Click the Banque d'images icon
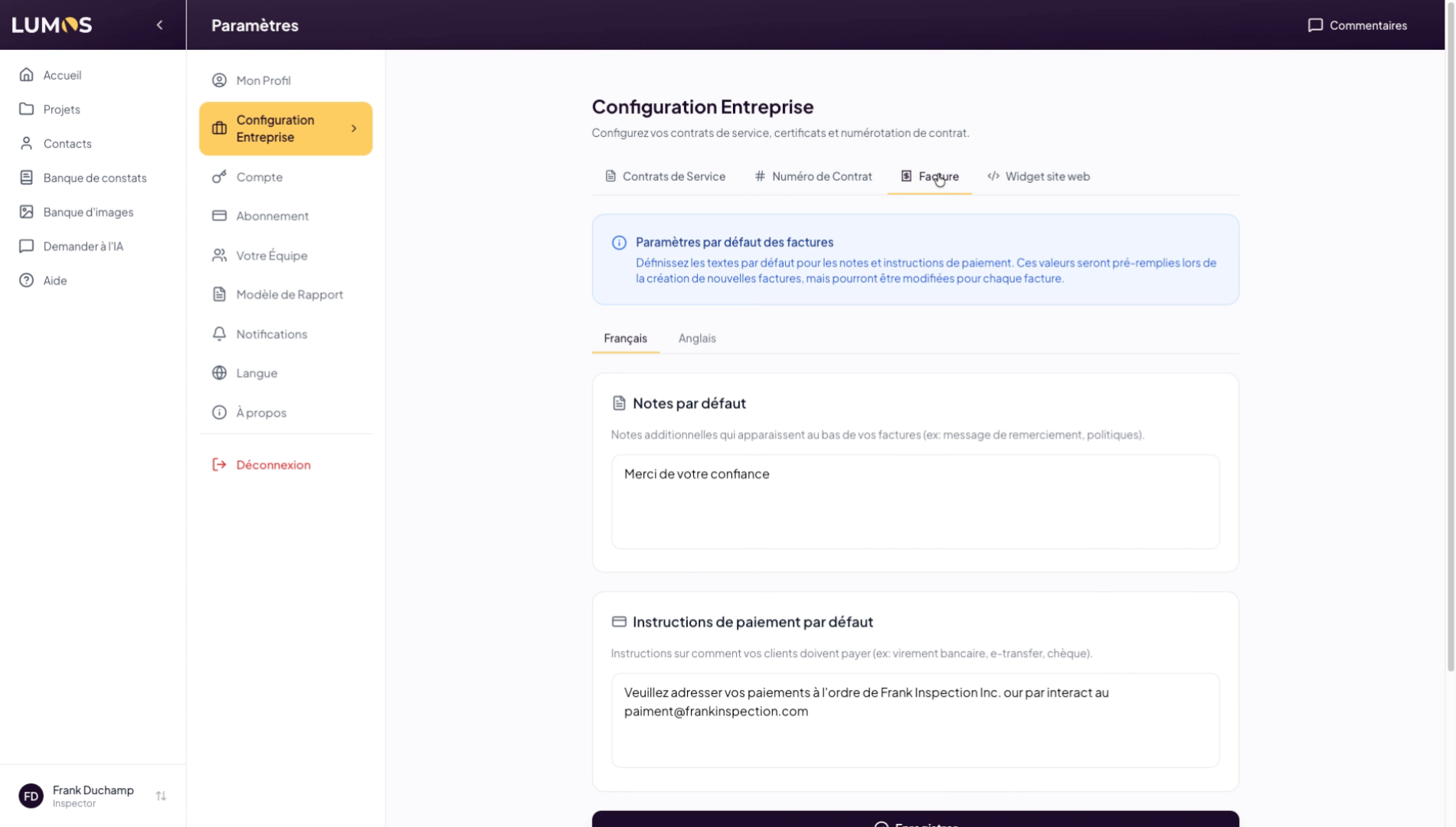Screen dimensions: 1456x827 tap(27, 212)
